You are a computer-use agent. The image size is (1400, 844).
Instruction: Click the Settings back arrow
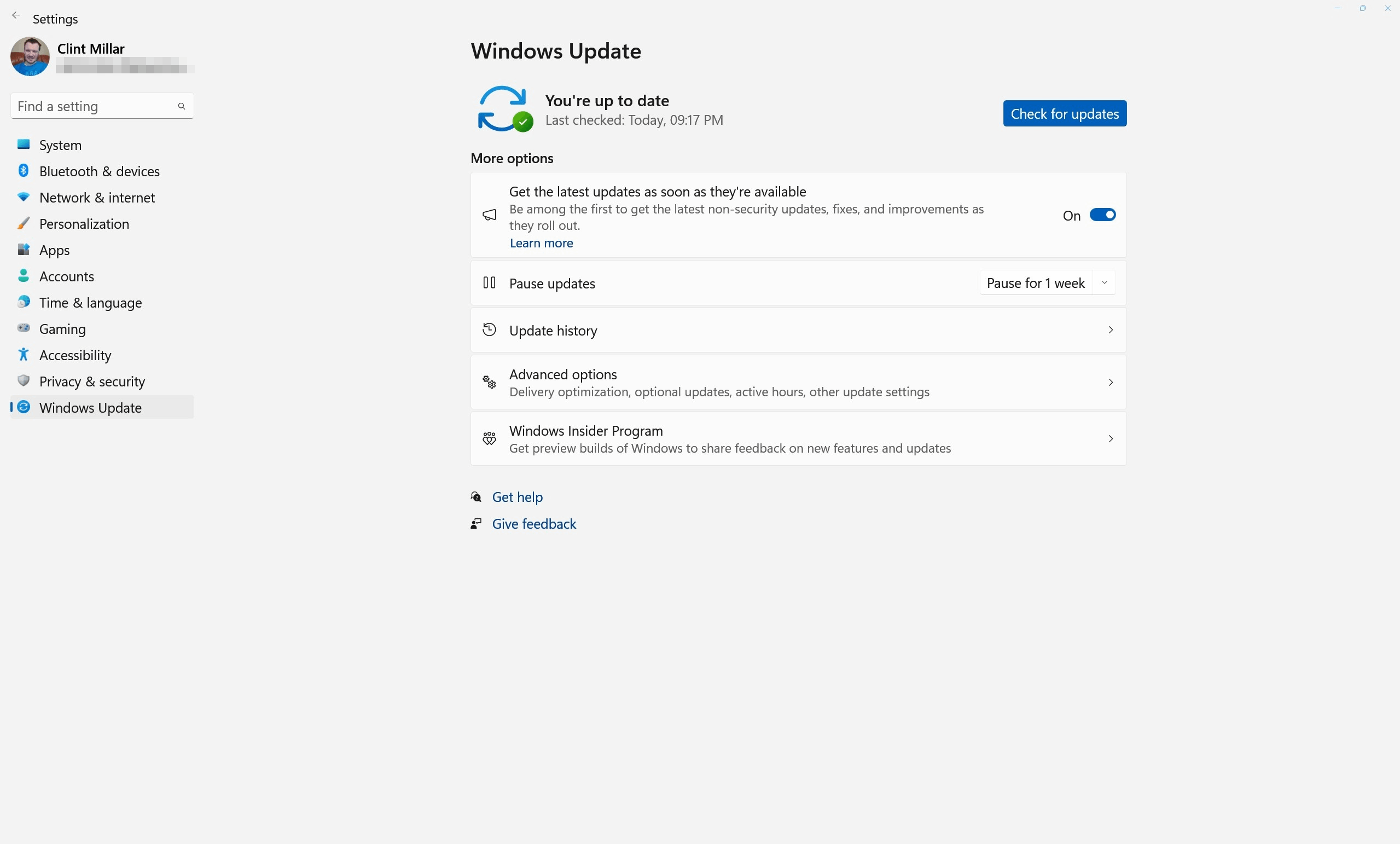pos(16,16)
